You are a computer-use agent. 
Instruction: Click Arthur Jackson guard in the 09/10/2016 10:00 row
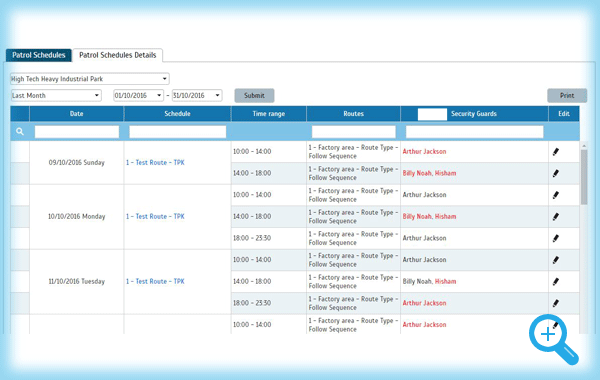click(424, 152)
